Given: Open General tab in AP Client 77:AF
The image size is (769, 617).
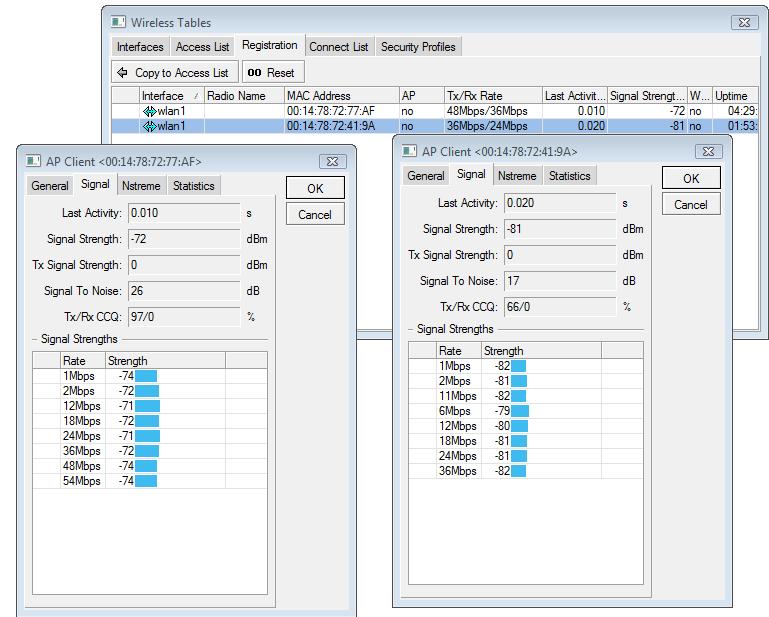Looking at the screenshot, I should click(50, 186).
